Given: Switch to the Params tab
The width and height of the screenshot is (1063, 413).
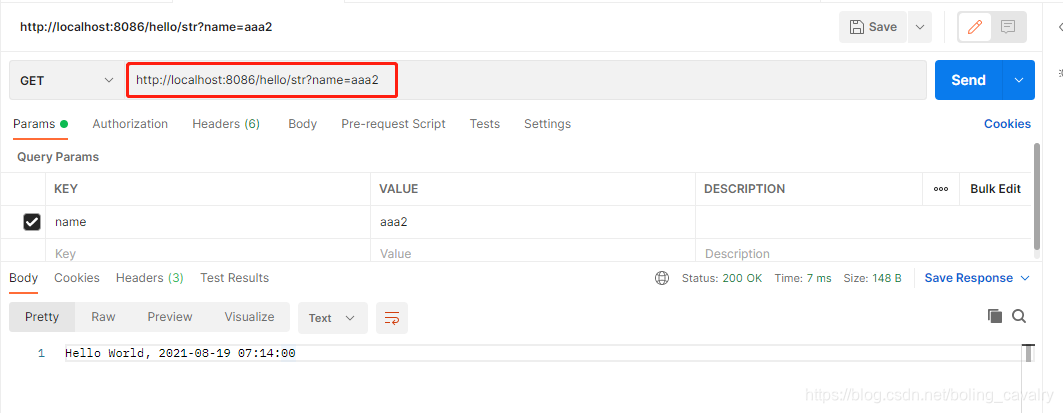Looking at the screenshot, I should [40, 123].
